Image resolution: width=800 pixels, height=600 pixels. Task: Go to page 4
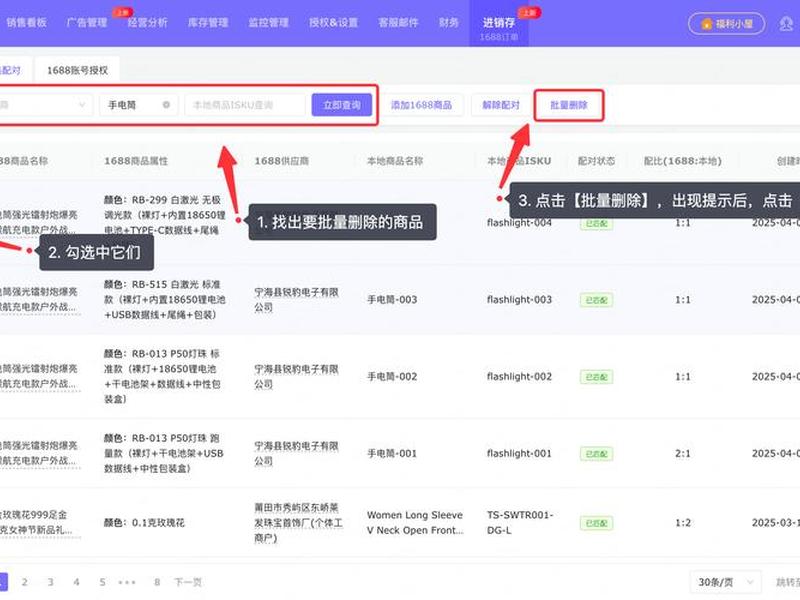click(x=76, y=582)
